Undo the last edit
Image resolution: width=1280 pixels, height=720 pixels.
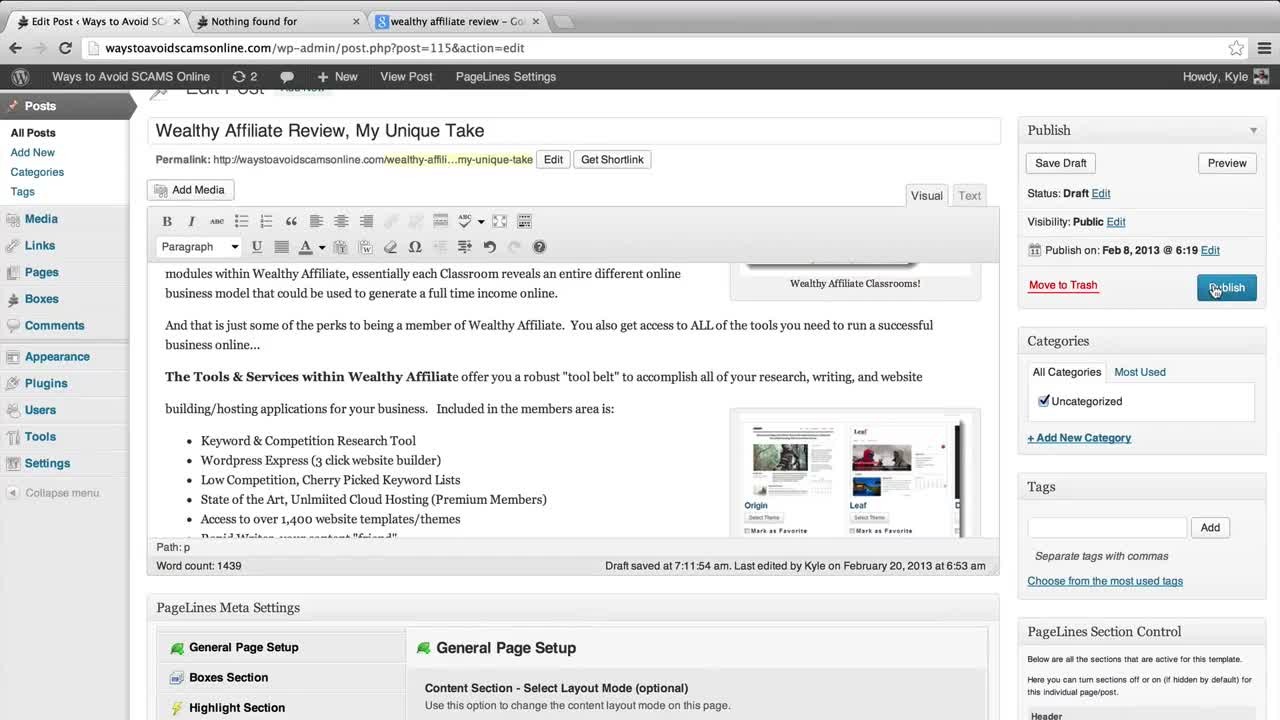490,247
